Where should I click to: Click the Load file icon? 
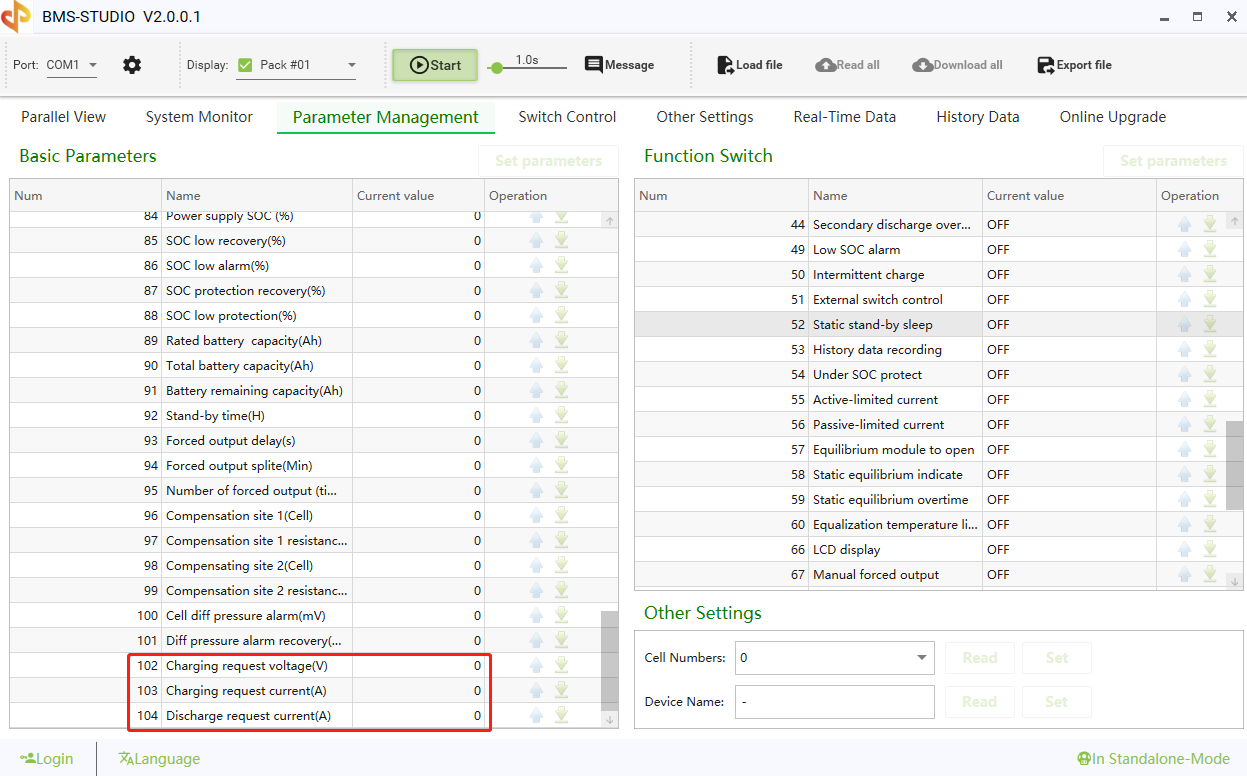(x=726, y=65)
